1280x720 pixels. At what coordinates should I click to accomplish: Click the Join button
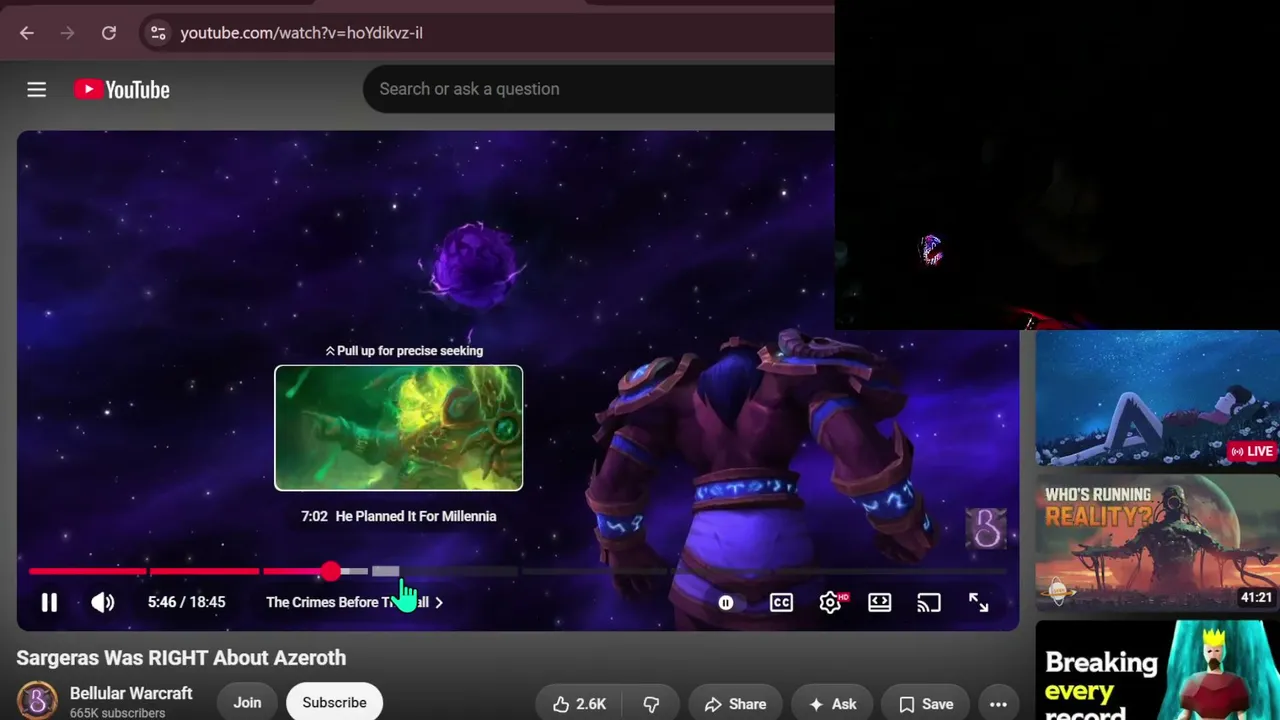pyautogui.click(x=247, y=703)
